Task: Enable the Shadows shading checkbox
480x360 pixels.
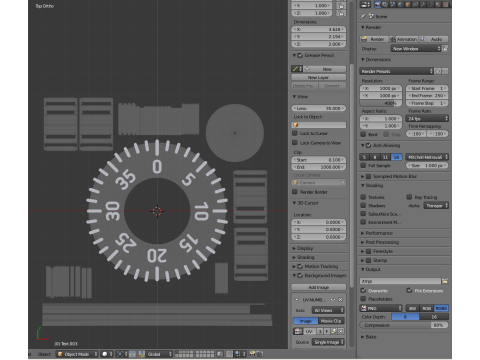Action: point(363,205)
